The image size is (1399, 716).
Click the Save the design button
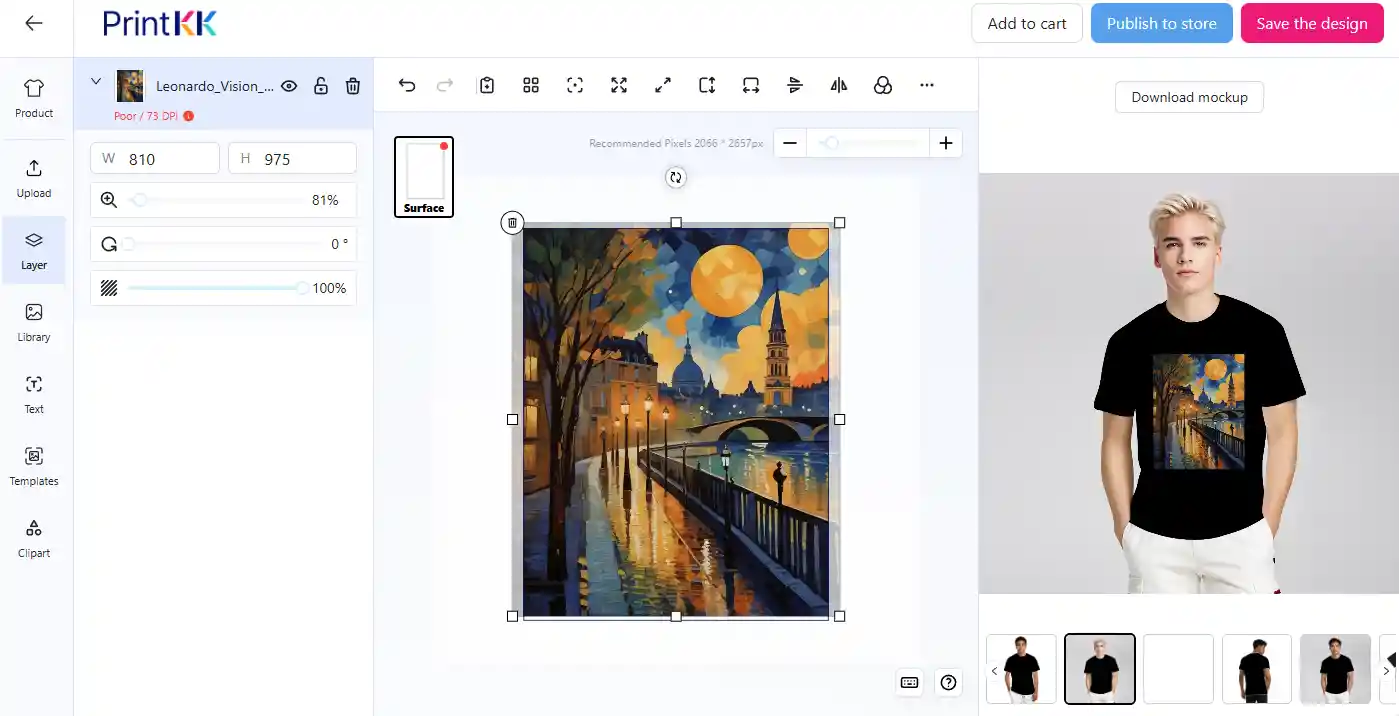(x=1311, y=24)
